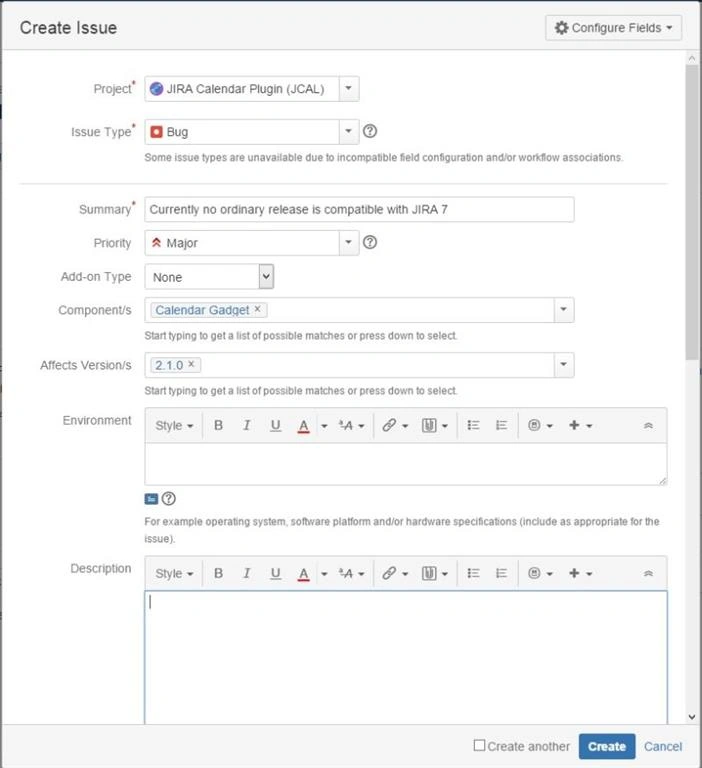
Task: Open the Configure Fields menu
Action: tap(613, 28)
